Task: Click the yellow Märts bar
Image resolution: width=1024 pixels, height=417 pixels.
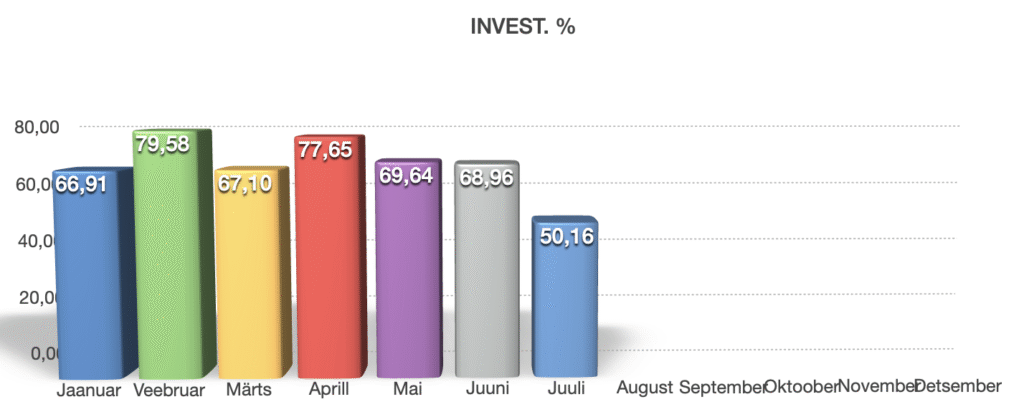Action: click(x=251, y=273)
